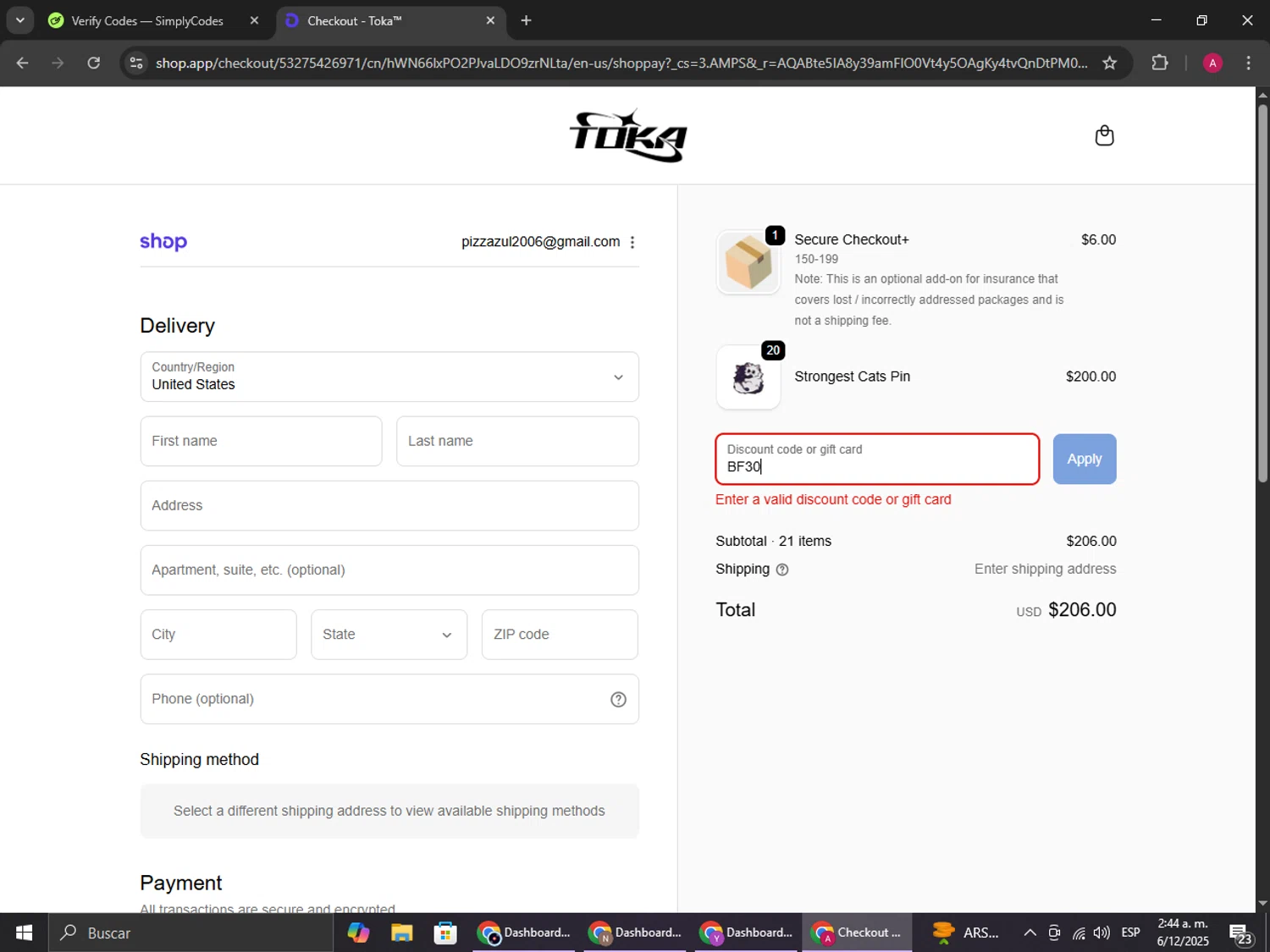Click the phone field help icon
The height and width of the screenshot is (952, 1270).
(x=618, y=699)
